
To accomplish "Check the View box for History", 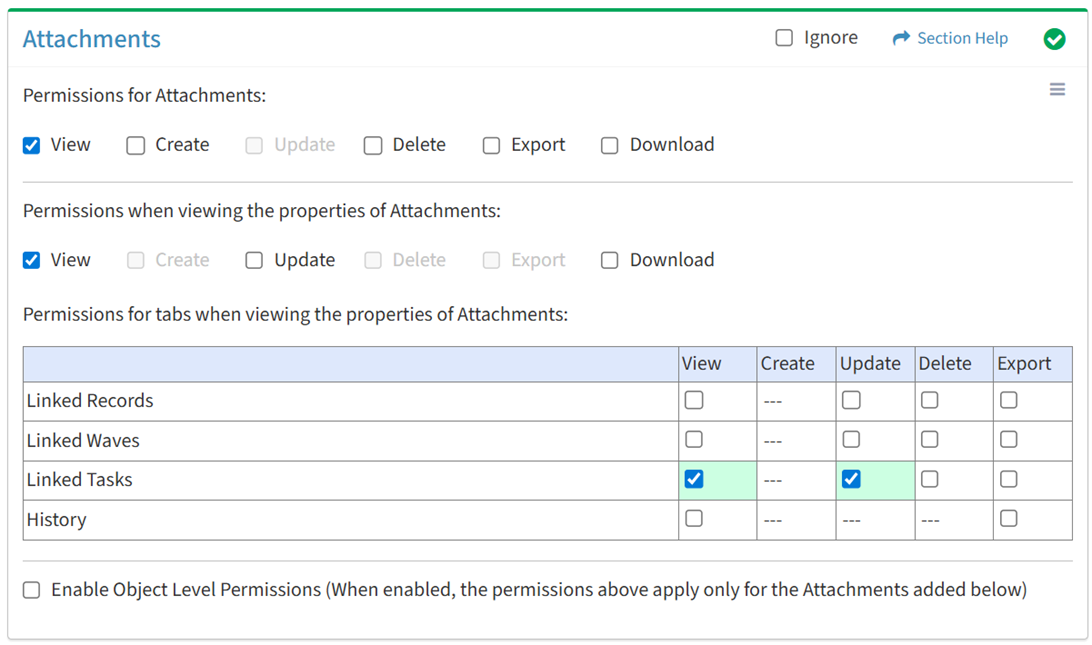I will (x=694, y=518).
